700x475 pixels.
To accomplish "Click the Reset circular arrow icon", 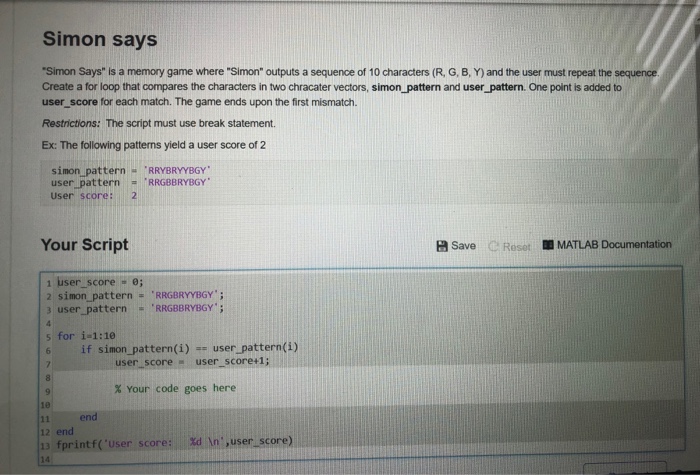I will pos(494,246).
